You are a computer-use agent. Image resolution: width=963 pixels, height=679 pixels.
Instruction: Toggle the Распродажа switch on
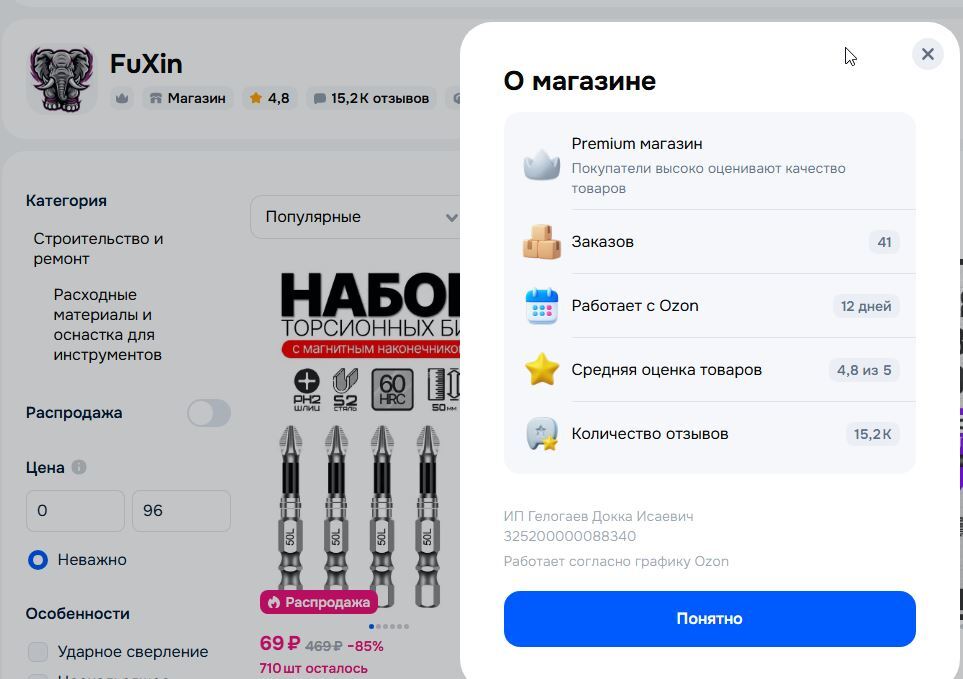[209, 413]
